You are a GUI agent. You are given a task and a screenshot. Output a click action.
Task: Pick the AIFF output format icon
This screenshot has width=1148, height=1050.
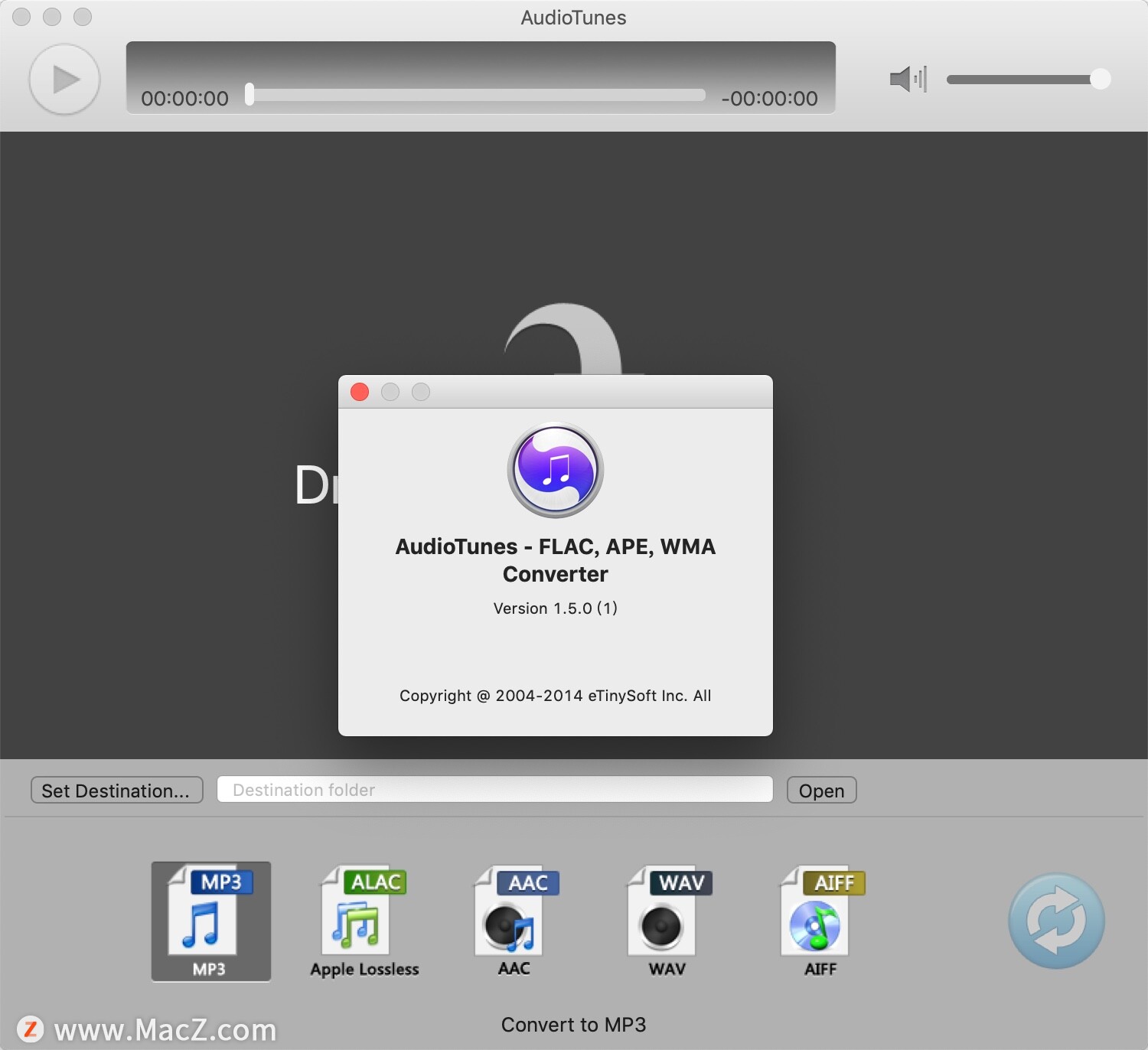822,921
